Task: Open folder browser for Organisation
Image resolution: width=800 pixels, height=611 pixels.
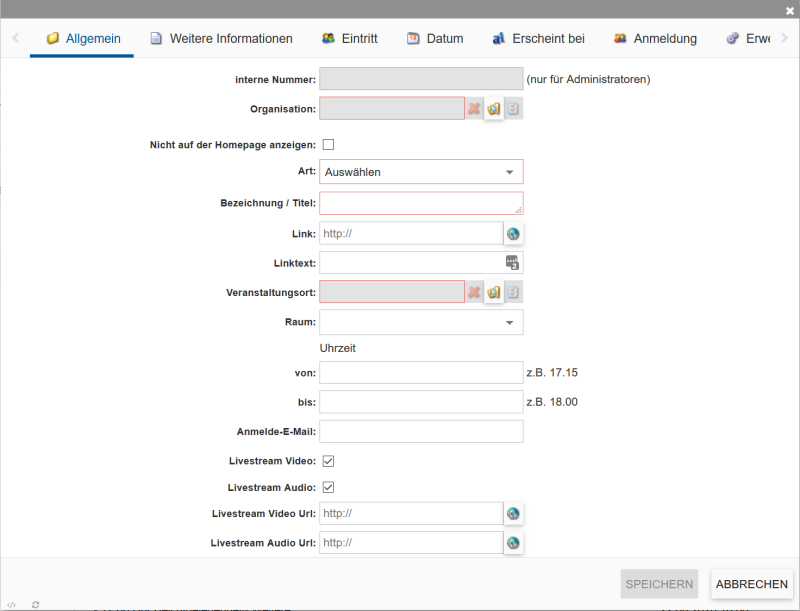Action: pos(494,109)
